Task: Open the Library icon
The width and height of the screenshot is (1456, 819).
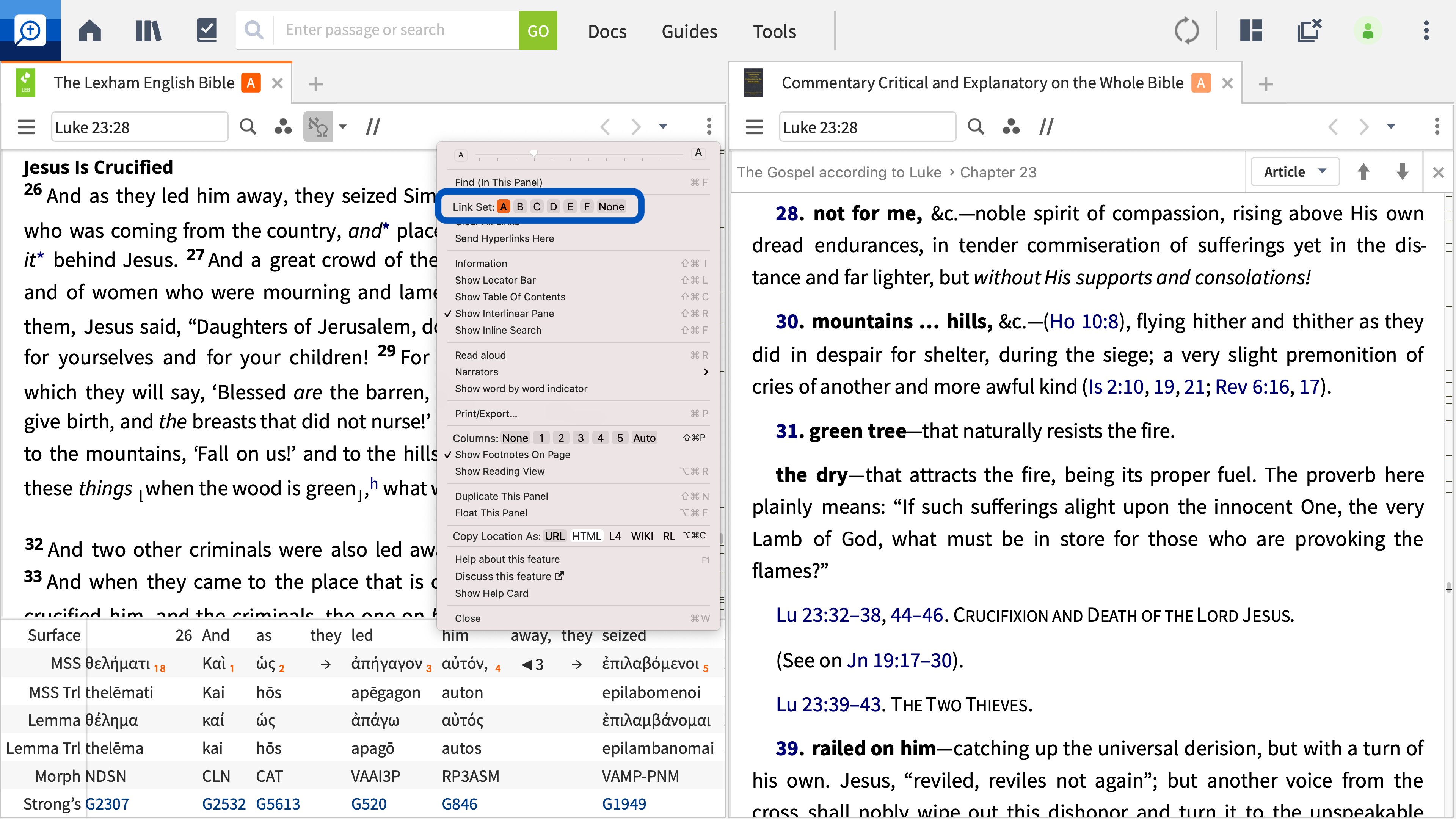Action: [x=148, y=30]
